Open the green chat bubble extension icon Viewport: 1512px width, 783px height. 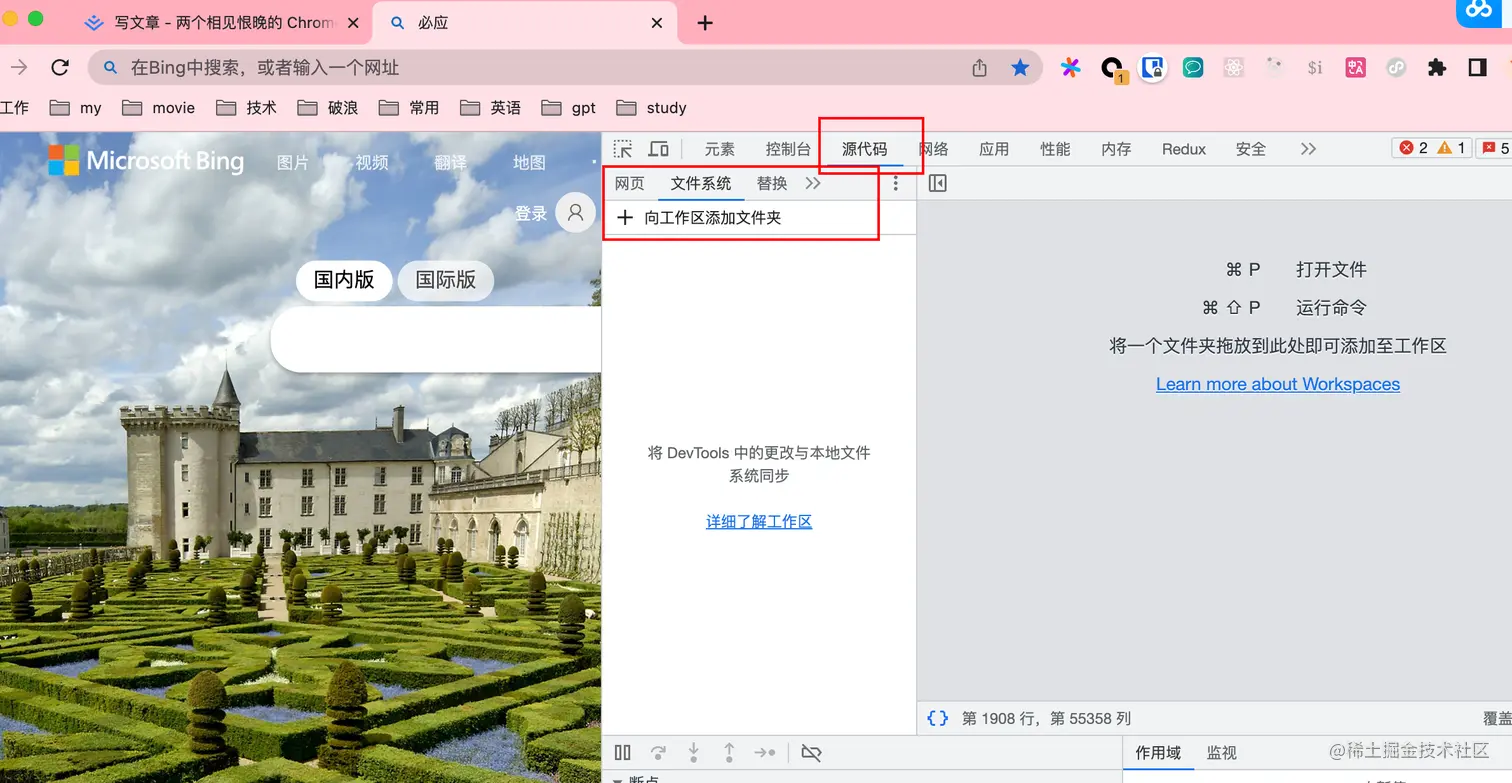point(1193,67)
